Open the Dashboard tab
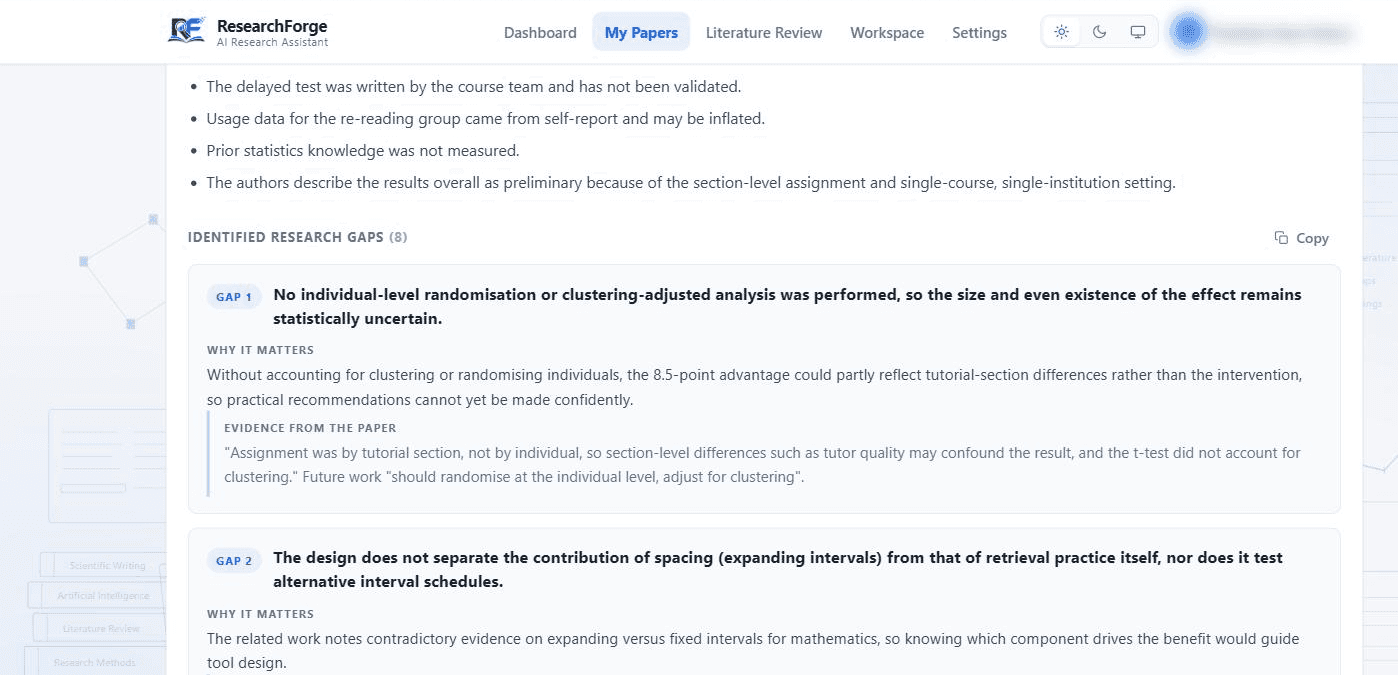This screenshot has width=1398, height=675. 540,32
